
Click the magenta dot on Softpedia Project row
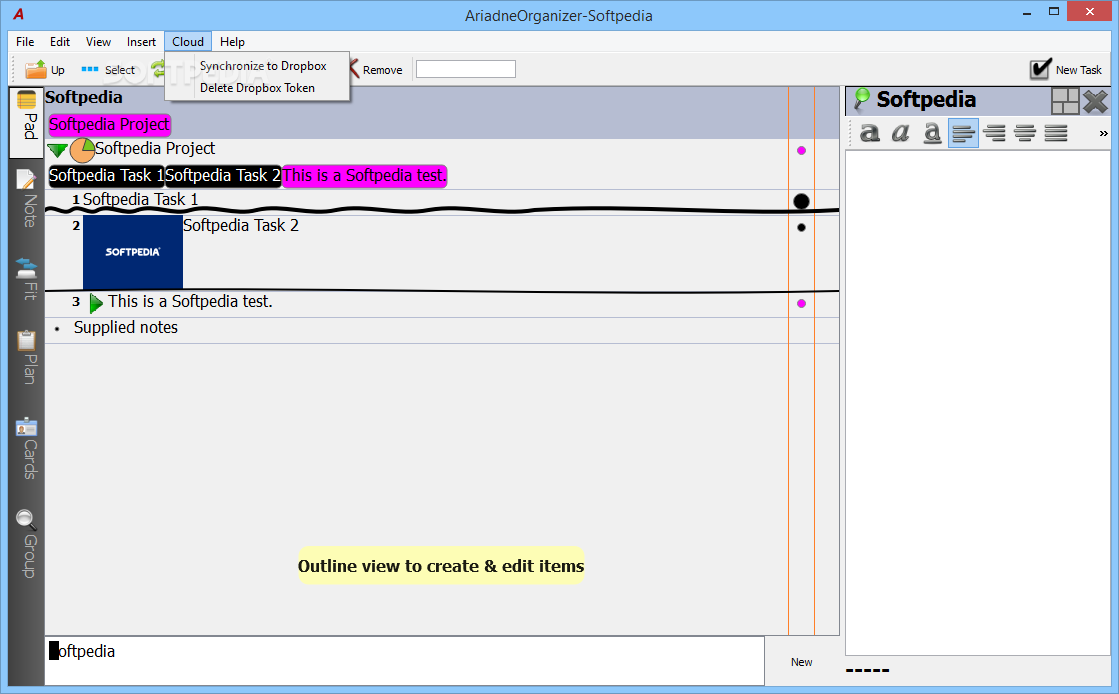[801, 151]
